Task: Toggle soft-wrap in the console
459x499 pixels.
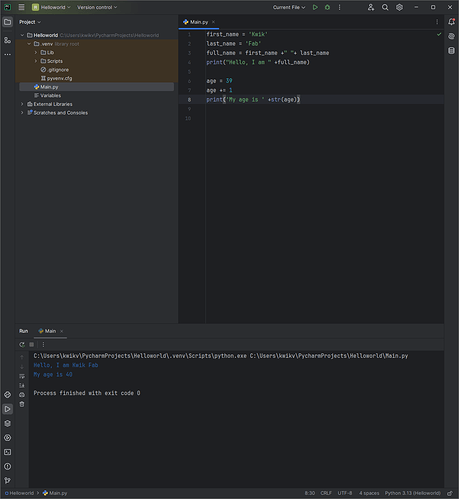Action: point(22,376)
